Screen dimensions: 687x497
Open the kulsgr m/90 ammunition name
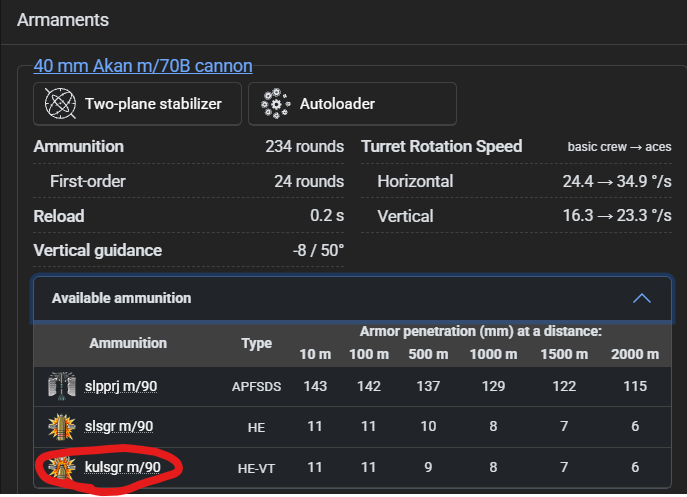123,468
